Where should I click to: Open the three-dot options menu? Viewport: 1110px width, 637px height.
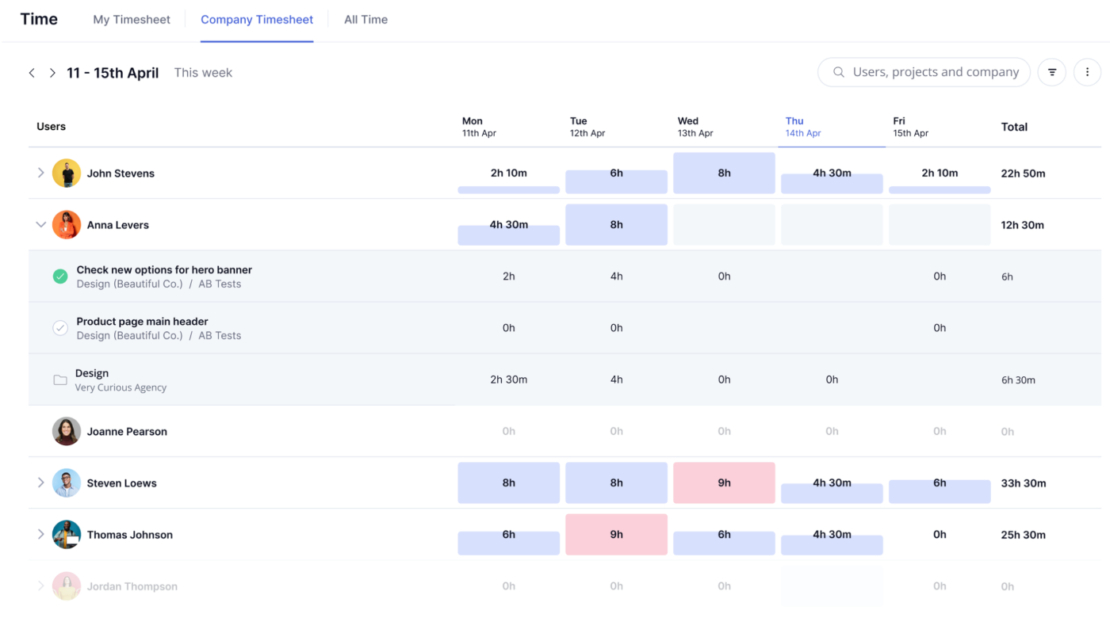click(1087, 71)
